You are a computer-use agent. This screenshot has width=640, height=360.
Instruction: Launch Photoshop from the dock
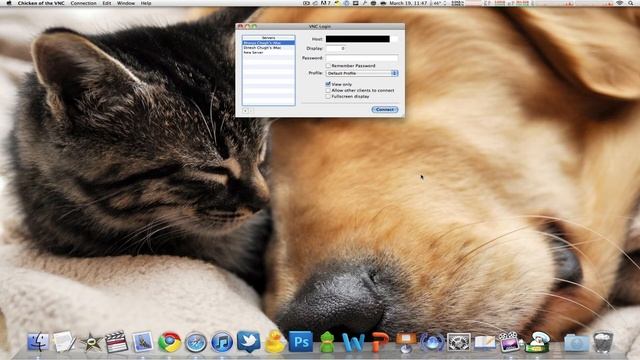coord(301,341)
